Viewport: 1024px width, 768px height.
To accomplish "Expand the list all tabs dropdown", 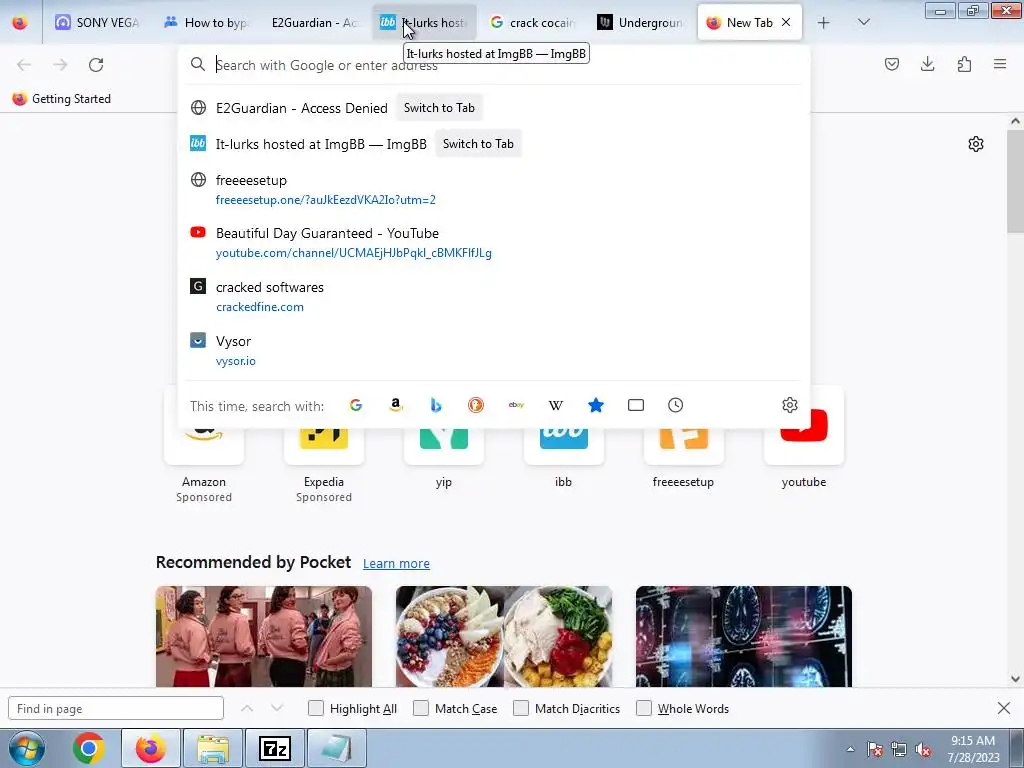I will (863, 22).
